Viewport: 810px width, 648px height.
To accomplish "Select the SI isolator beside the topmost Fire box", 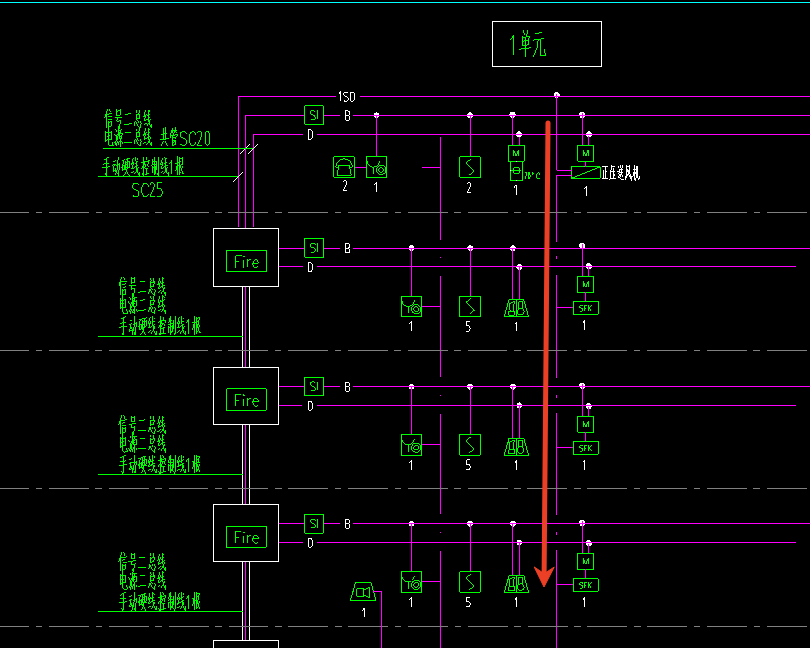I will [x=314, y=248].
